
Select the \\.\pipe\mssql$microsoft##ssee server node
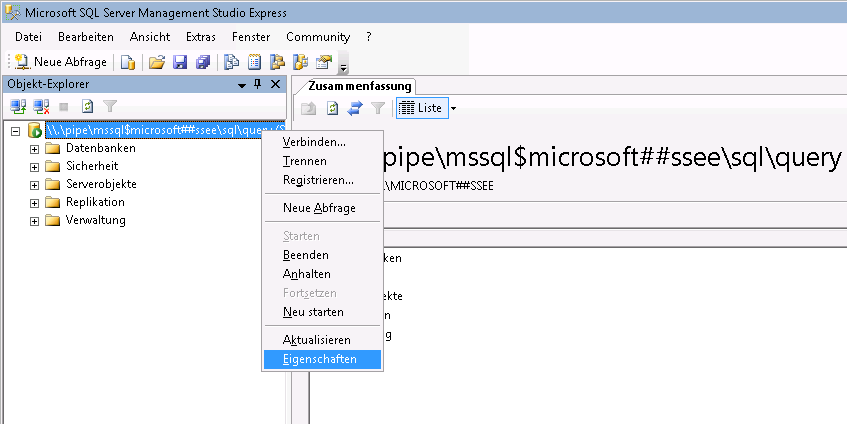(x=165, y=130)
